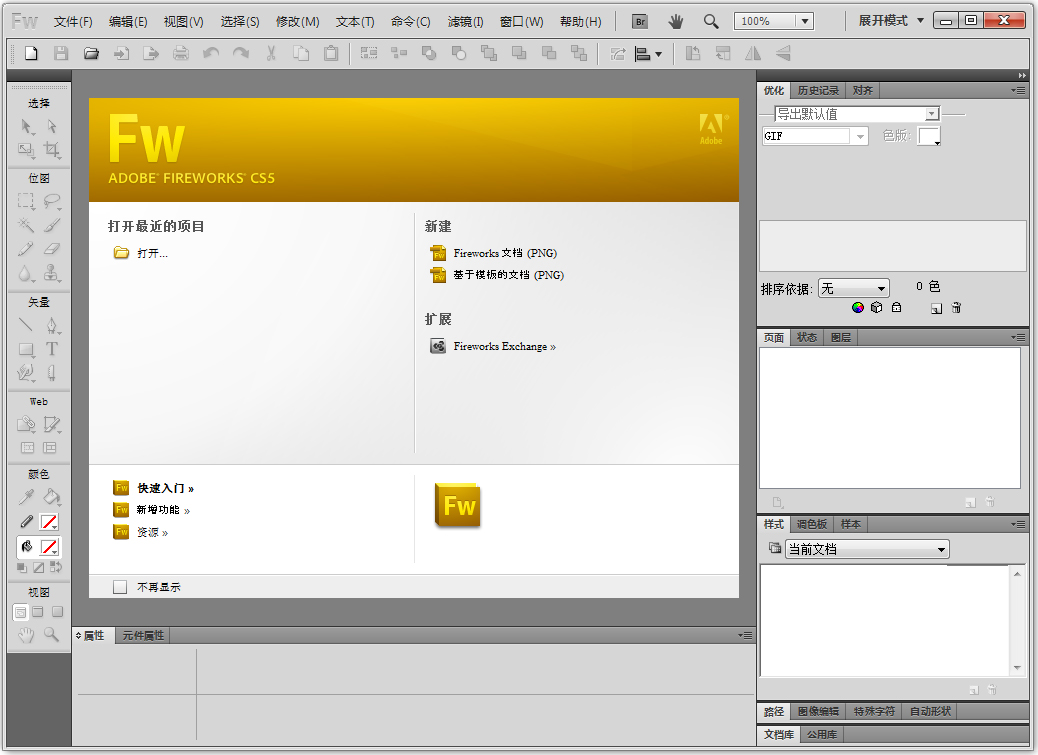Screen dimensions: 1038x755
Task: Click the fill color swatch in 颜色
Action: (x=49, y=547)
